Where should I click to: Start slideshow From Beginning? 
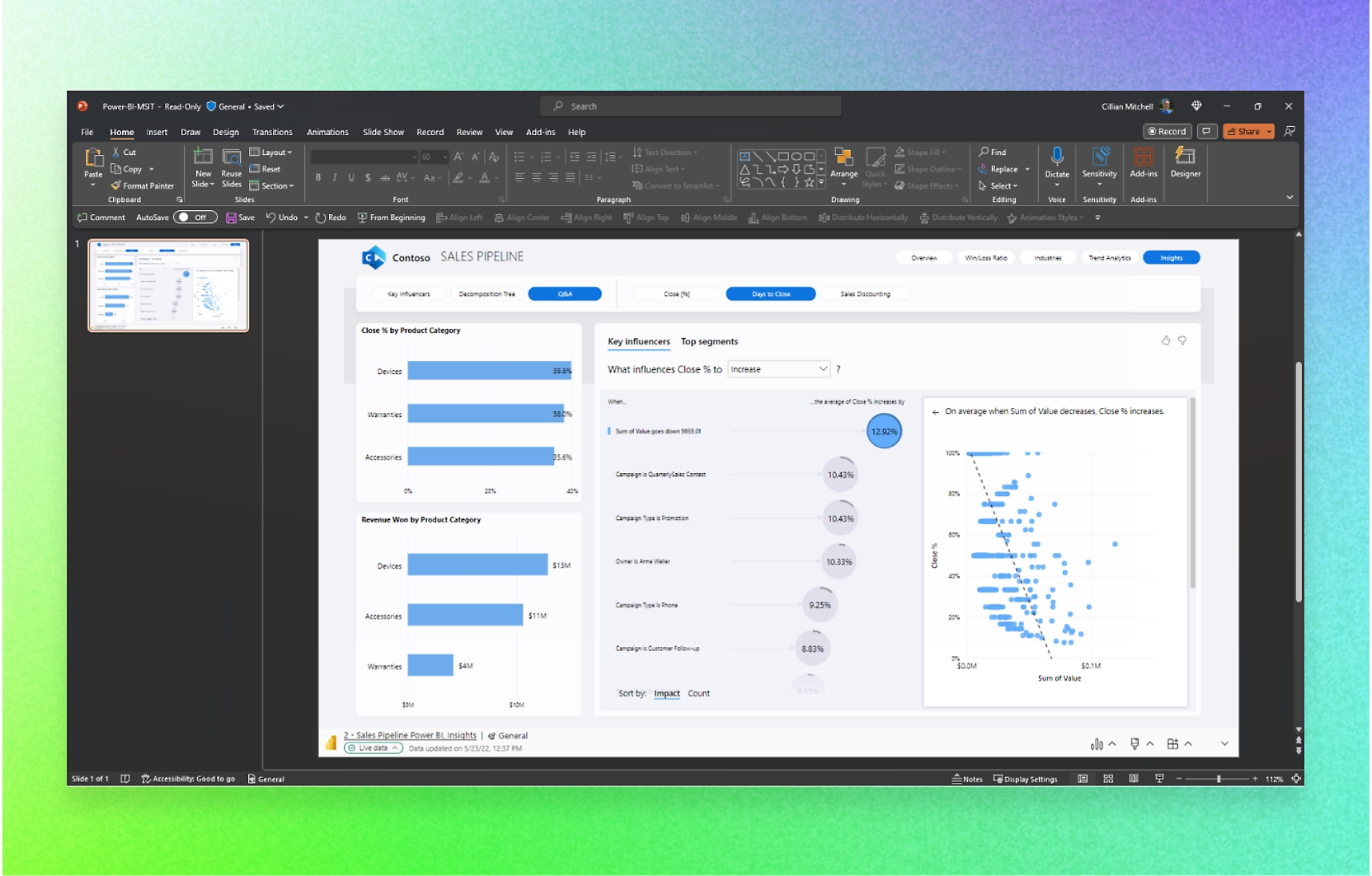(x=391, y=218)
